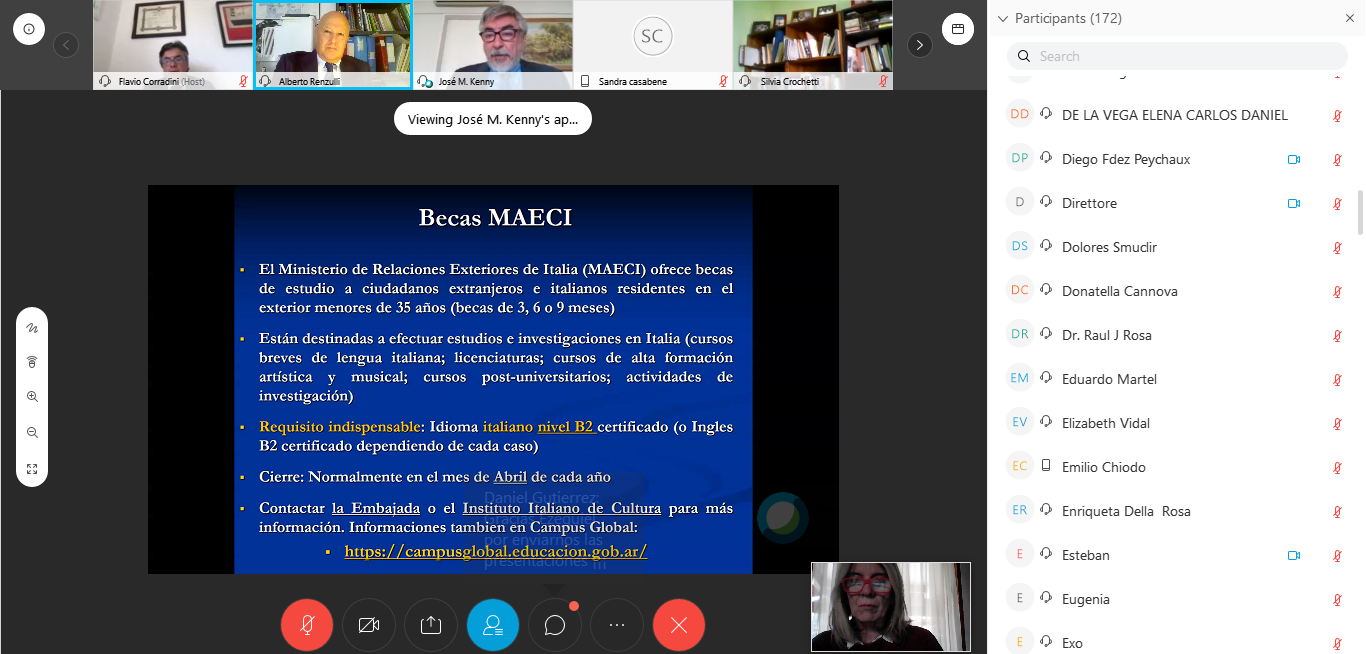Toggle the participants panel button

coord(493,625)
